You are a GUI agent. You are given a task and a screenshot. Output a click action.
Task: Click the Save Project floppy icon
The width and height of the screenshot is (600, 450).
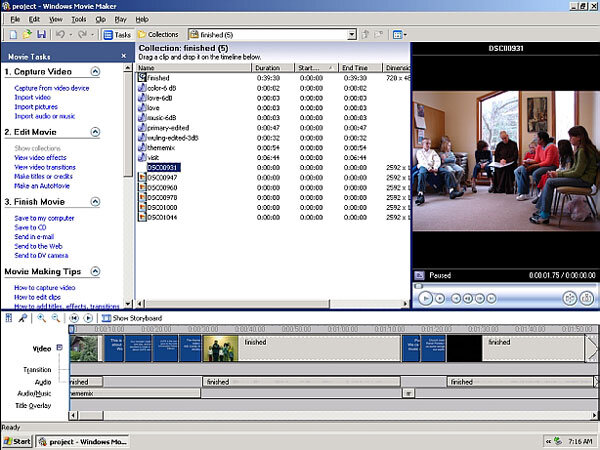[x=41, y=35]
